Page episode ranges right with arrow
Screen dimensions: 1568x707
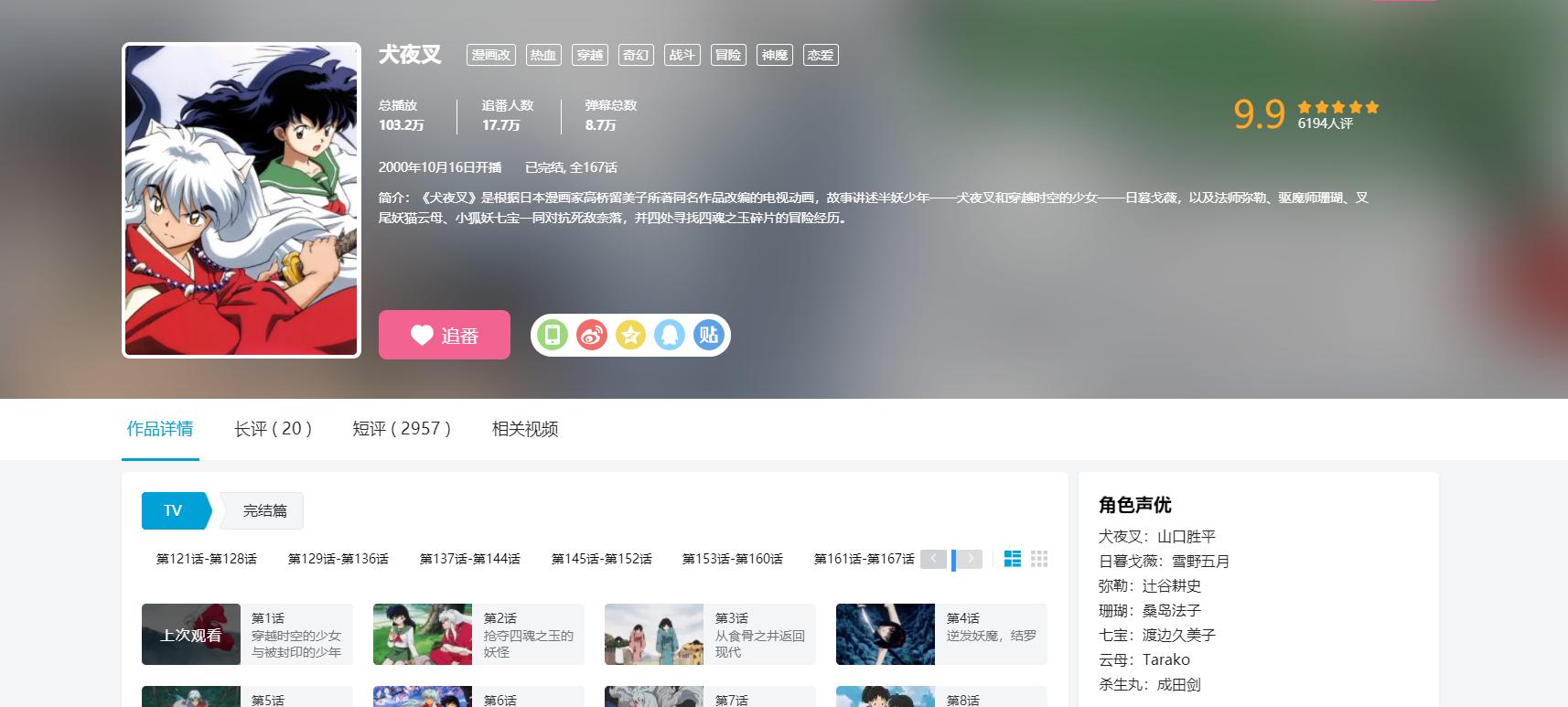tap(970, 559)
